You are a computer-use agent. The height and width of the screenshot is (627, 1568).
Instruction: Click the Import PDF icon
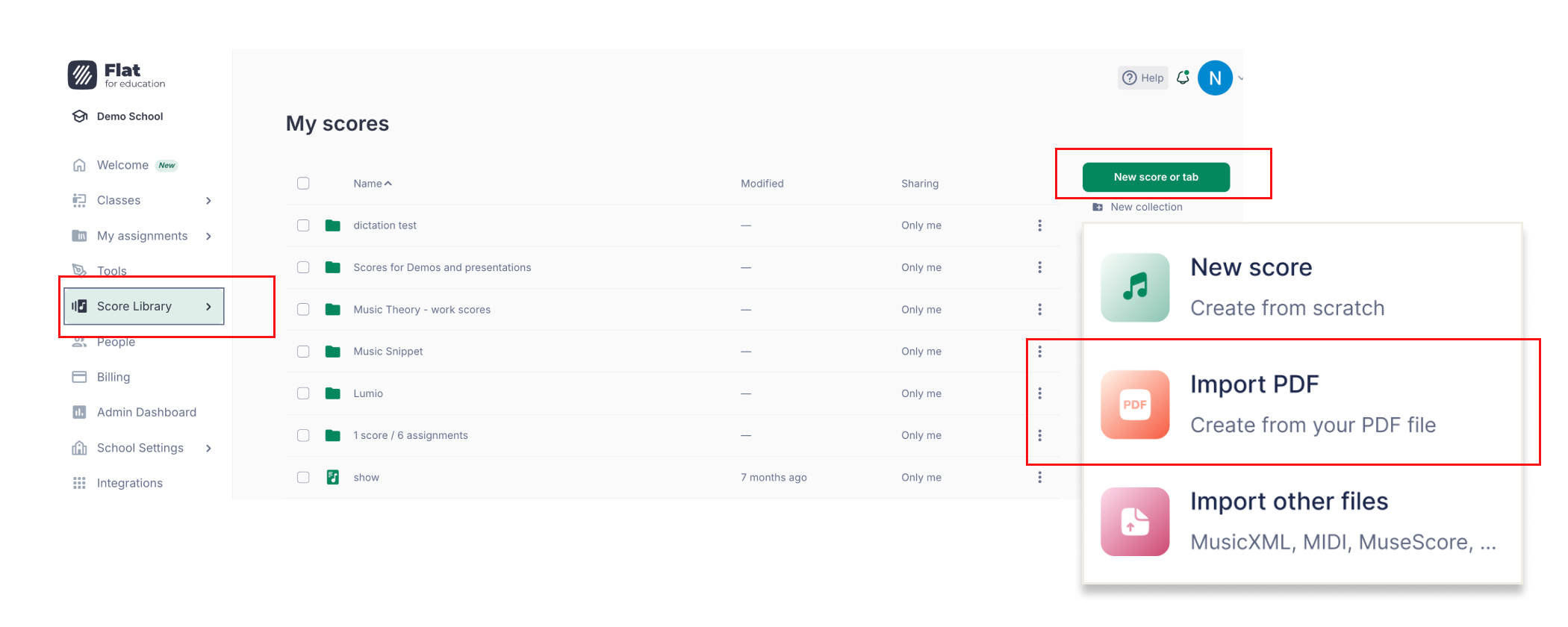(x=1135, y=405)
